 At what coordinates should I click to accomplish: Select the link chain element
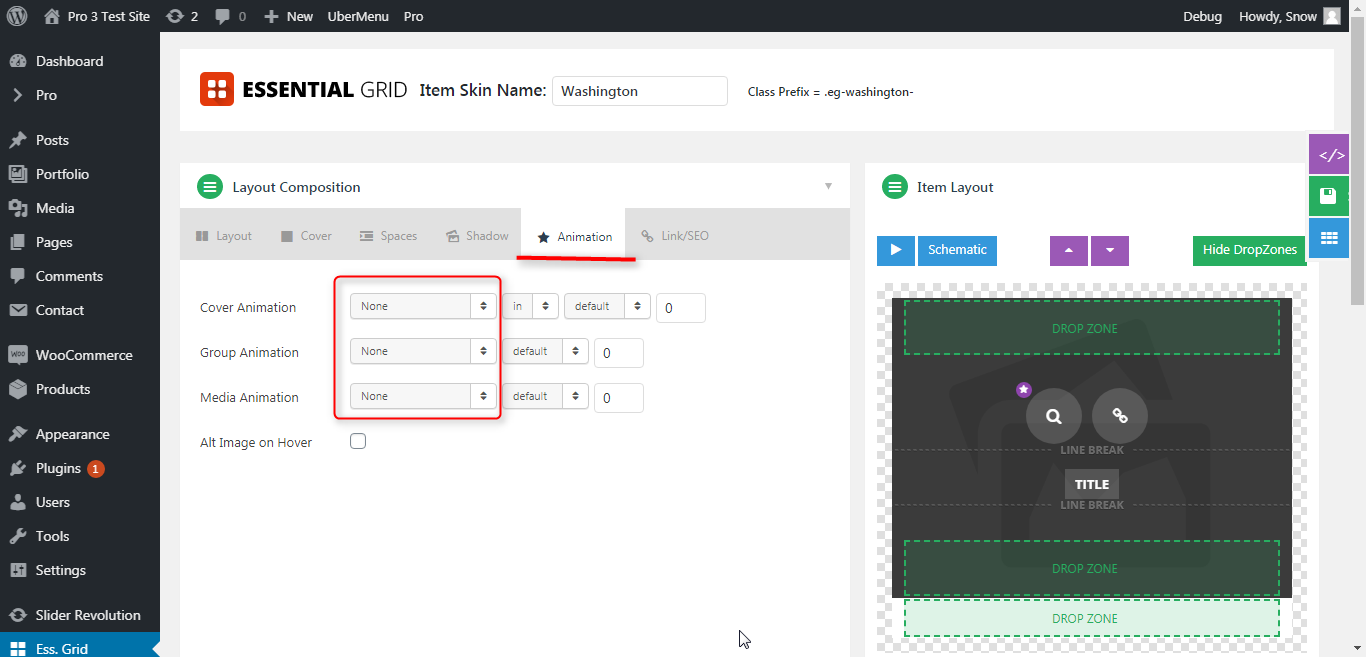tap(1120, 416)
